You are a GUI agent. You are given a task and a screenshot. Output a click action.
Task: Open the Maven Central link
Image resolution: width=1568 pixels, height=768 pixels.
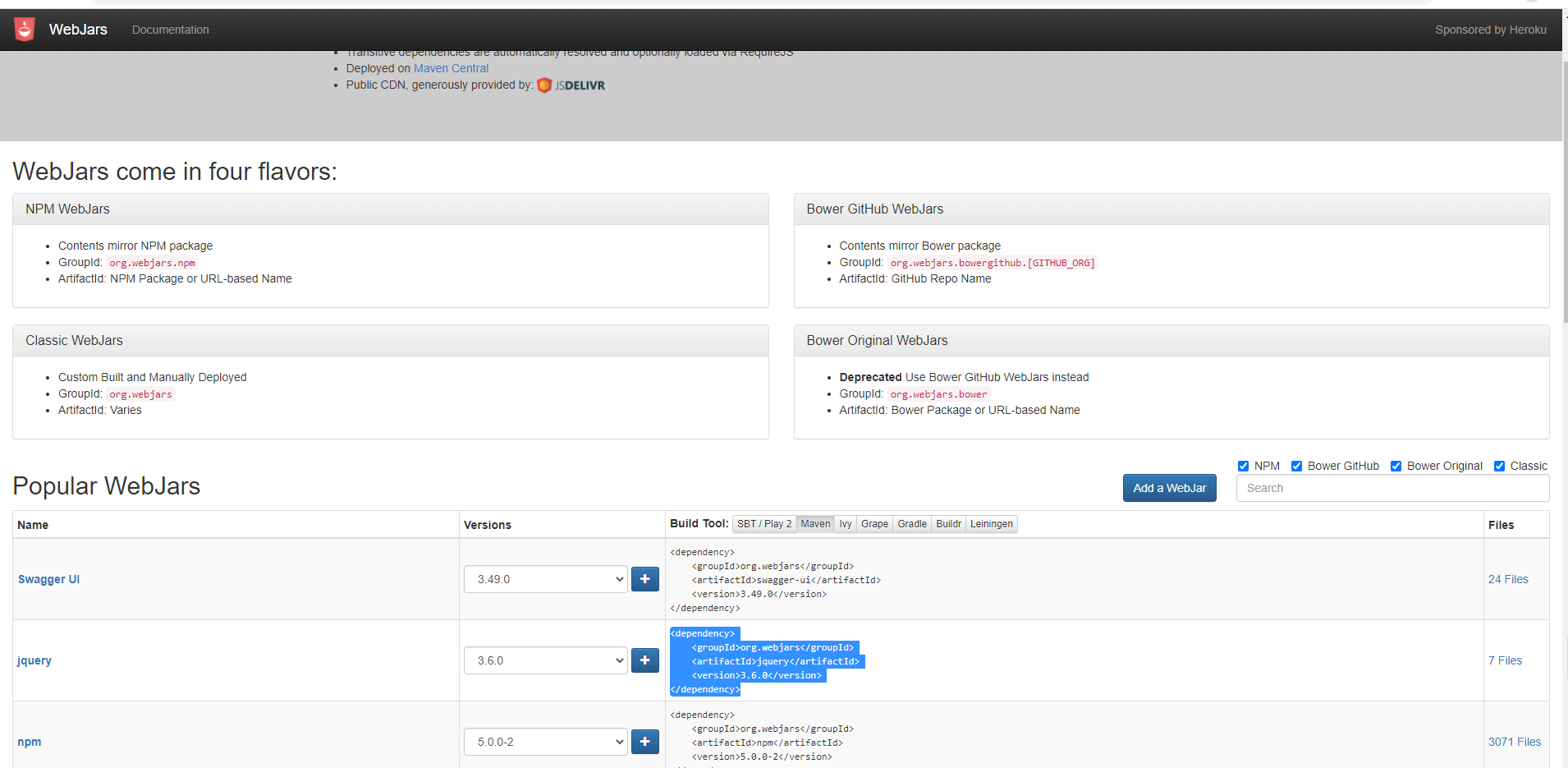[x=451, y=68]
